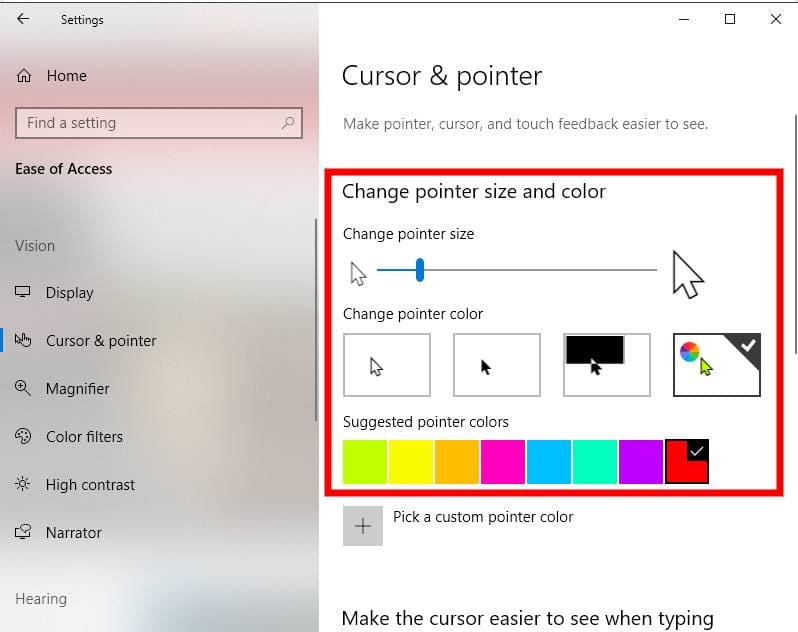Minimize the Settings window
This screenshot has width=798, height=632.
point(684,19)
